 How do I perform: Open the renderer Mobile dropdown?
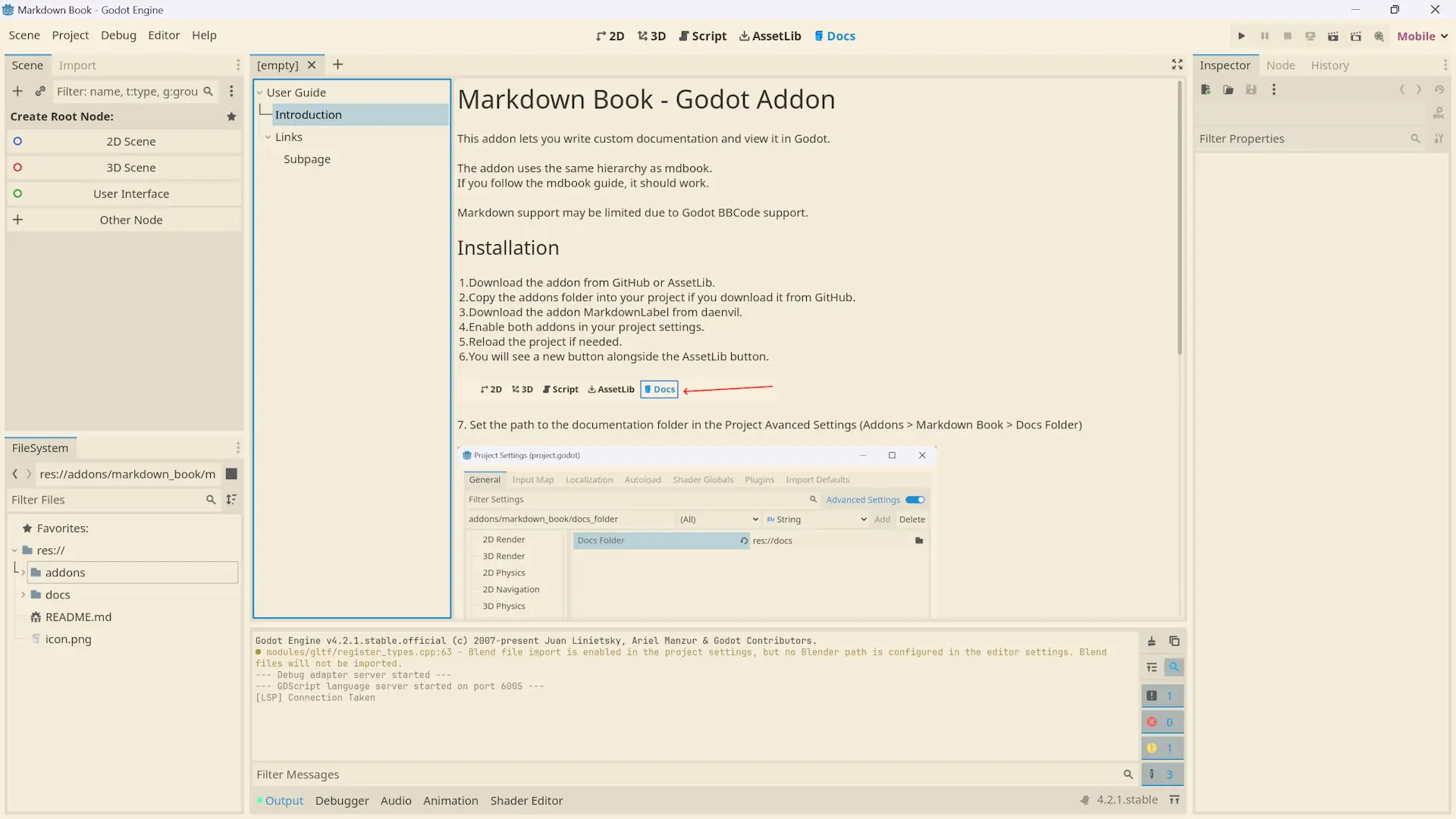1423,36
